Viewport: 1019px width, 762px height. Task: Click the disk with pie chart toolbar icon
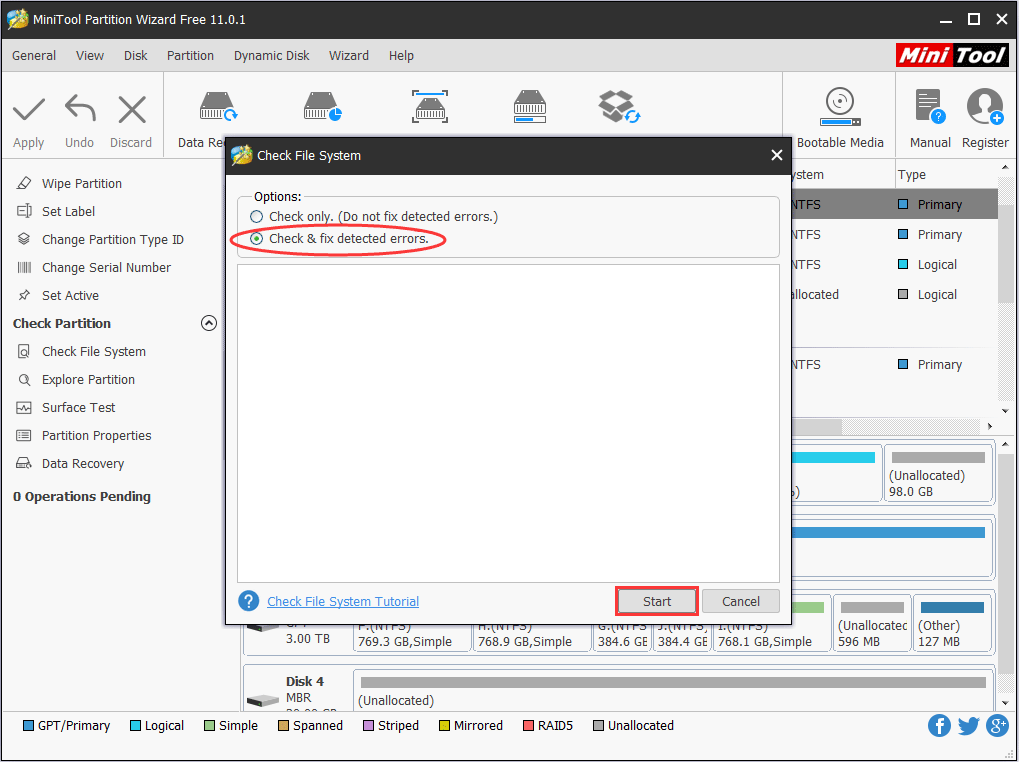click(322, 107)
